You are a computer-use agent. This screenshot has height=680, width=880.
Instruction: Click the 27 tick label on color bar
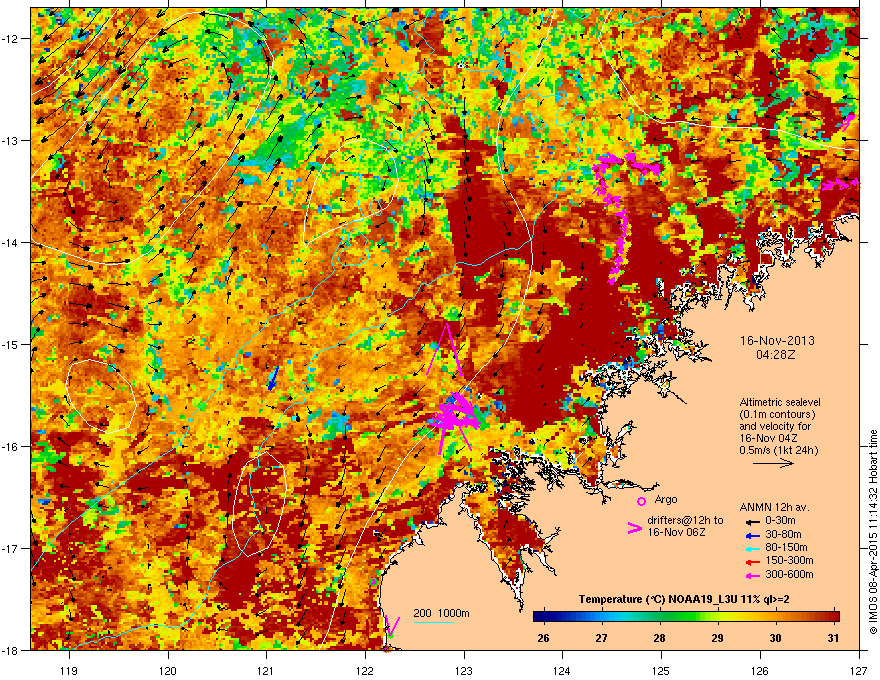tap(602, 638)
